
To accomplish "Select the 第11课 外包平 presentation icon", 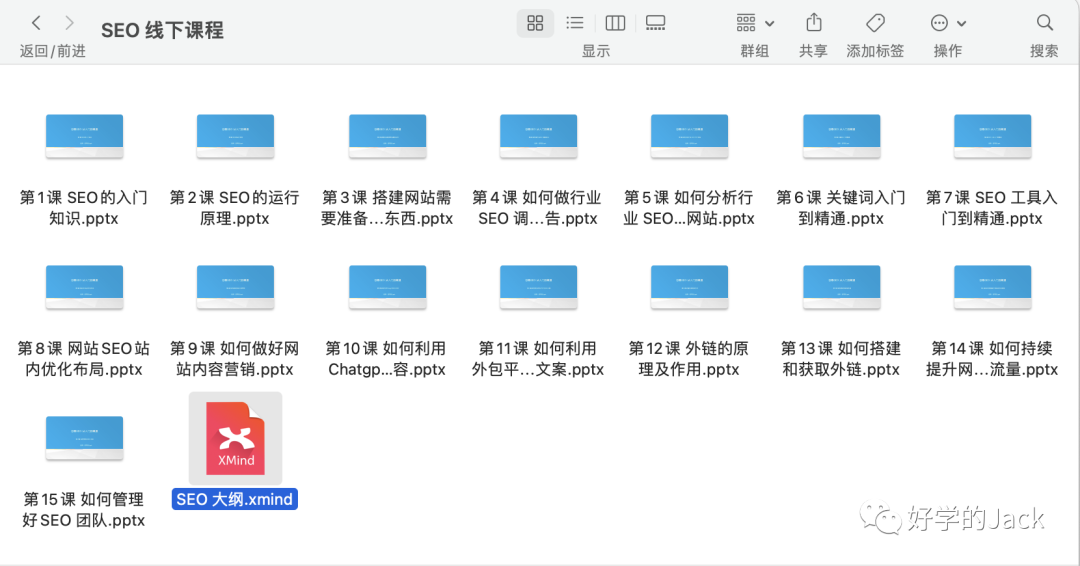I will 538,287.
